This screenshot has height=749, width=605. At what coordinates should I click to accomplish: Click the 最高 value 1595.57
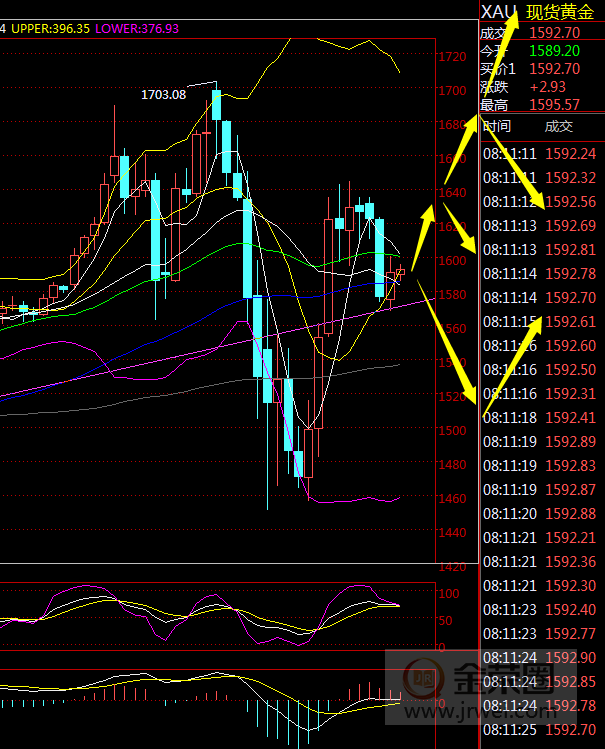point(554,105)
